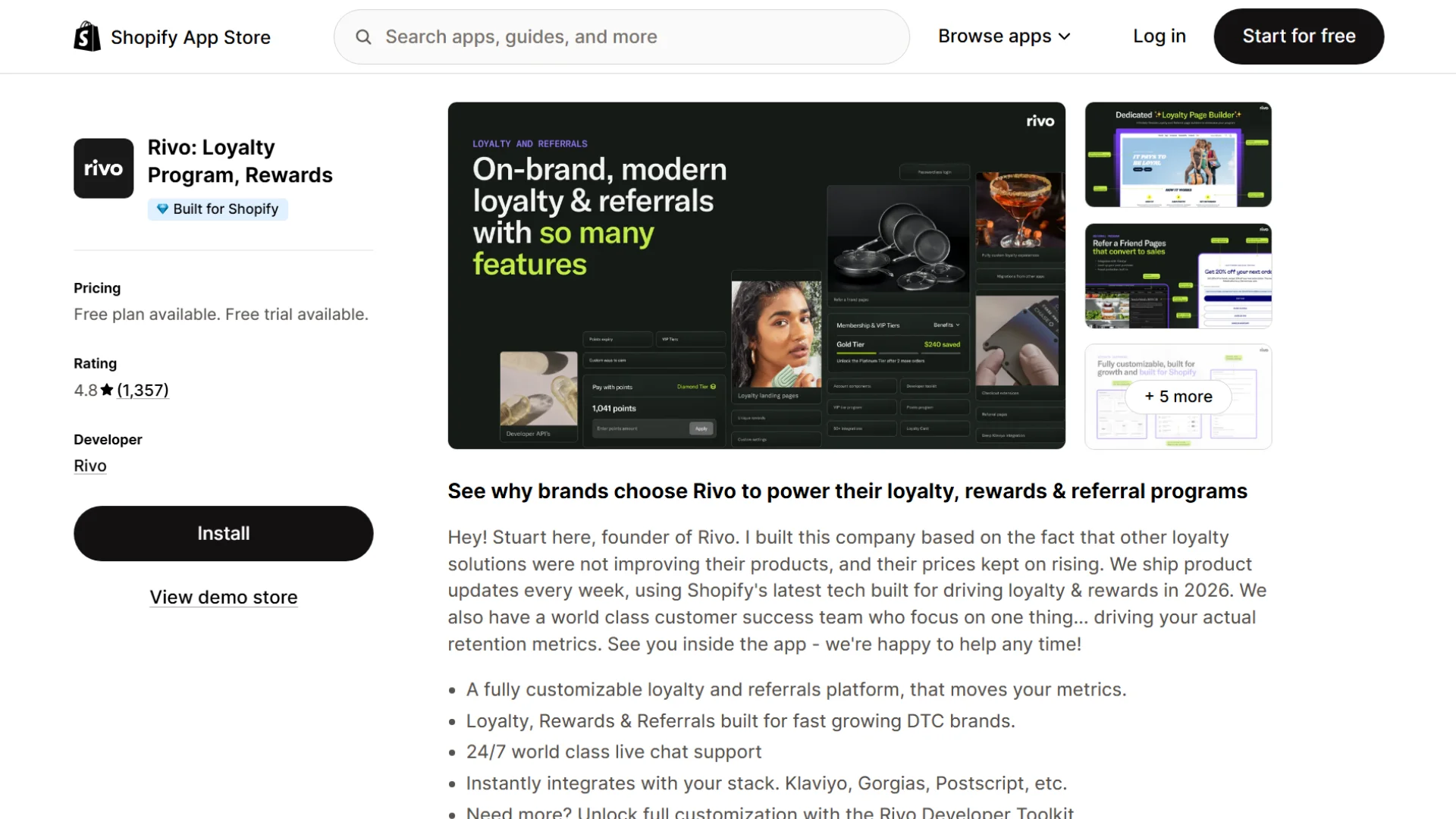Click the Shopify App Store home link

tap(172, 36)
